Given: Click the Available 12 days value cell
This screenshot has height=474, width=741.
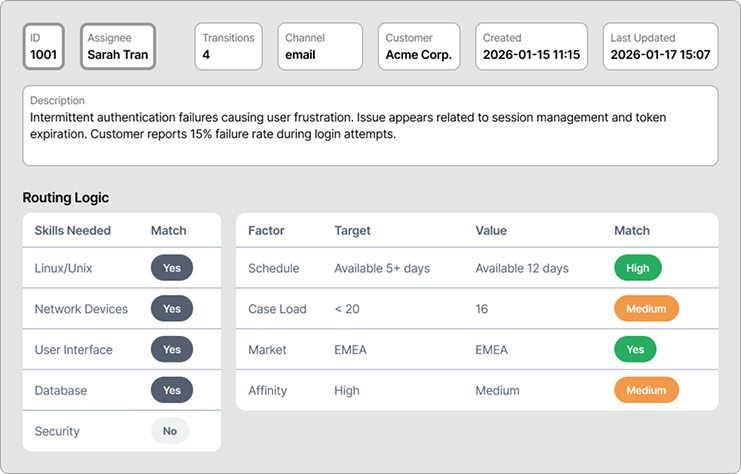Looking at the screenshot, I should tap(522, 268).
